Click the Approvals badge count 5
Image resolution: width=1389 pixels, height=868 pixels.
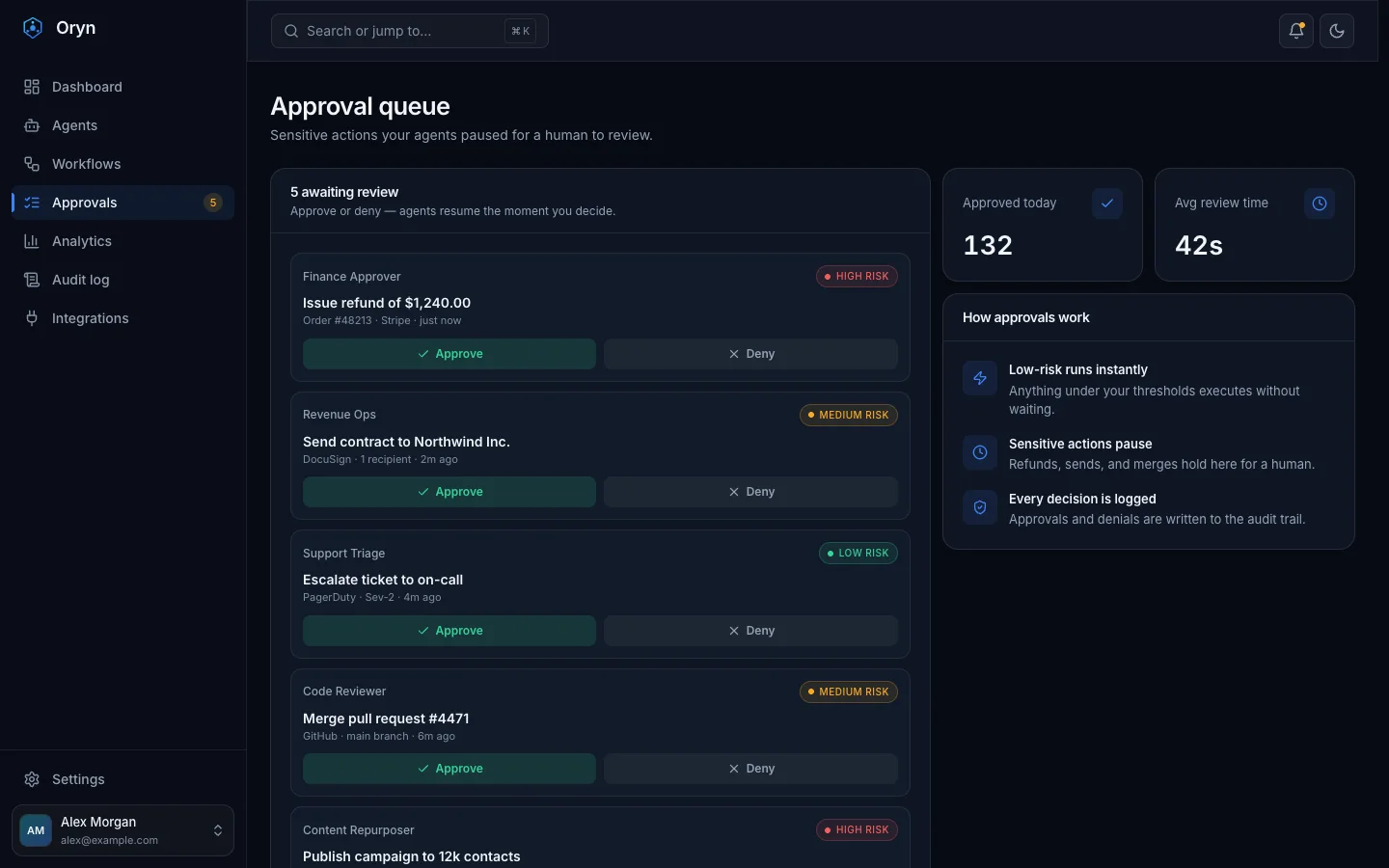pos(213,203)
